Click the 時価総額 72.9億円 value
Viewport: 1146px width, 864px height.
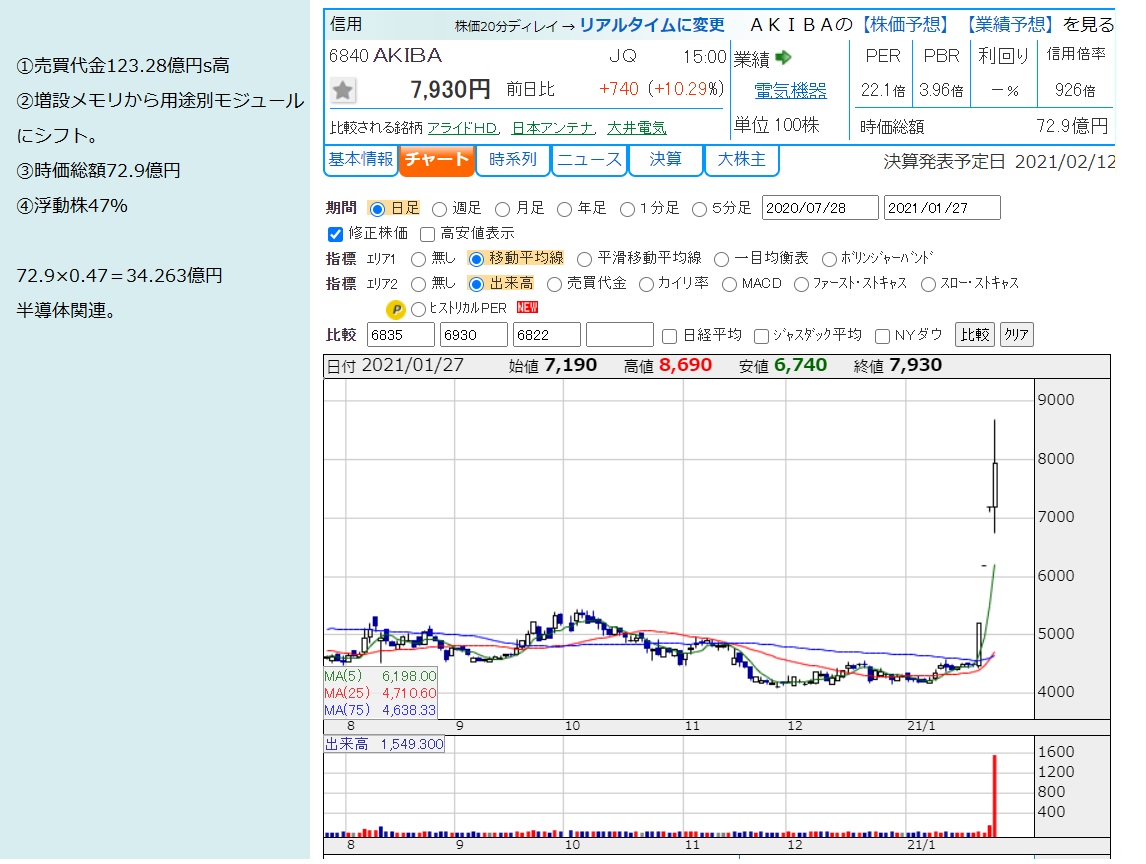[x=1072, y=126]
